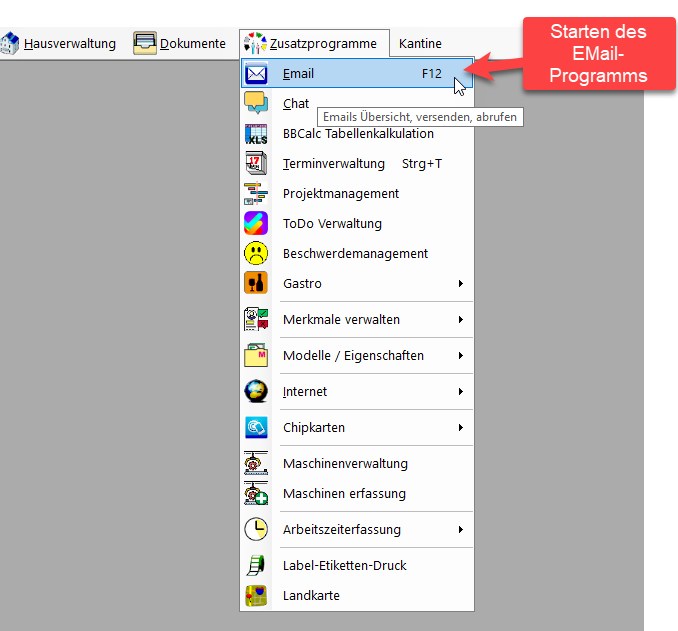Expand the Chipkarten submenu arrow
Viewport: 678px width, 631px height.
tap(461, 427)
